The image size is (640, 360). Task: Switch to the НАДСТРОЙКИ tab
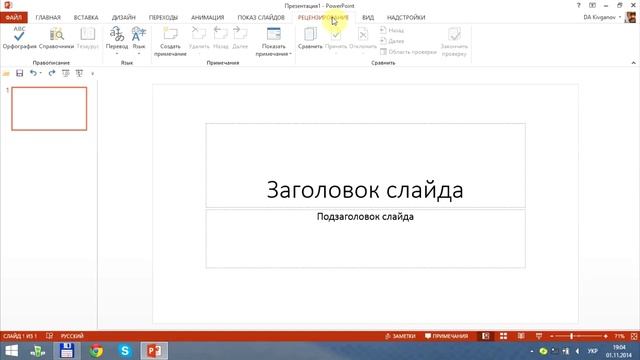tap(406, 18)
